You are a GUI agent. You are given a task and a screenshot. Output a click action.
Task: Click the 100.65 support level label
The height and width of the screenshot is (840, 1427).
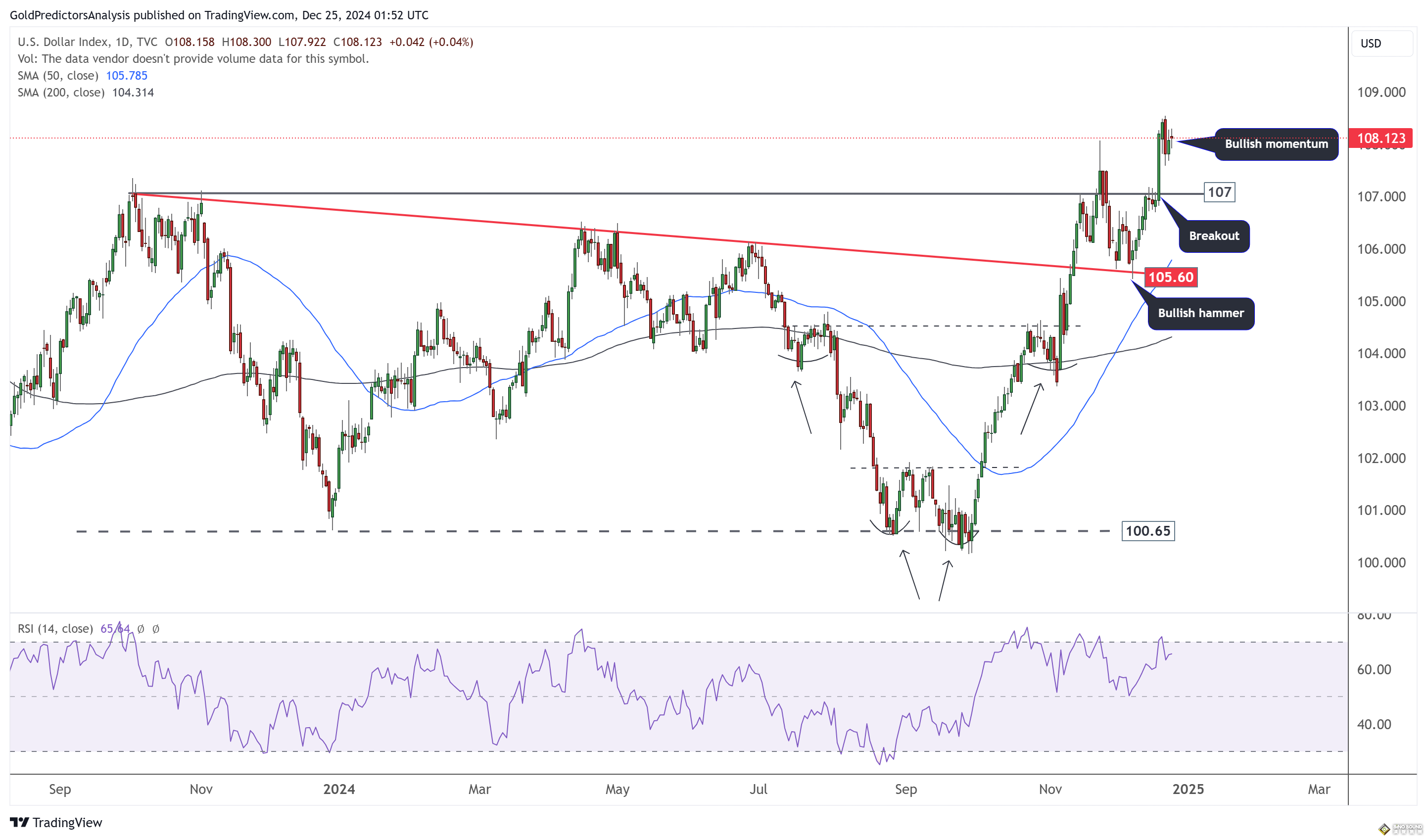click(1147, 531)
